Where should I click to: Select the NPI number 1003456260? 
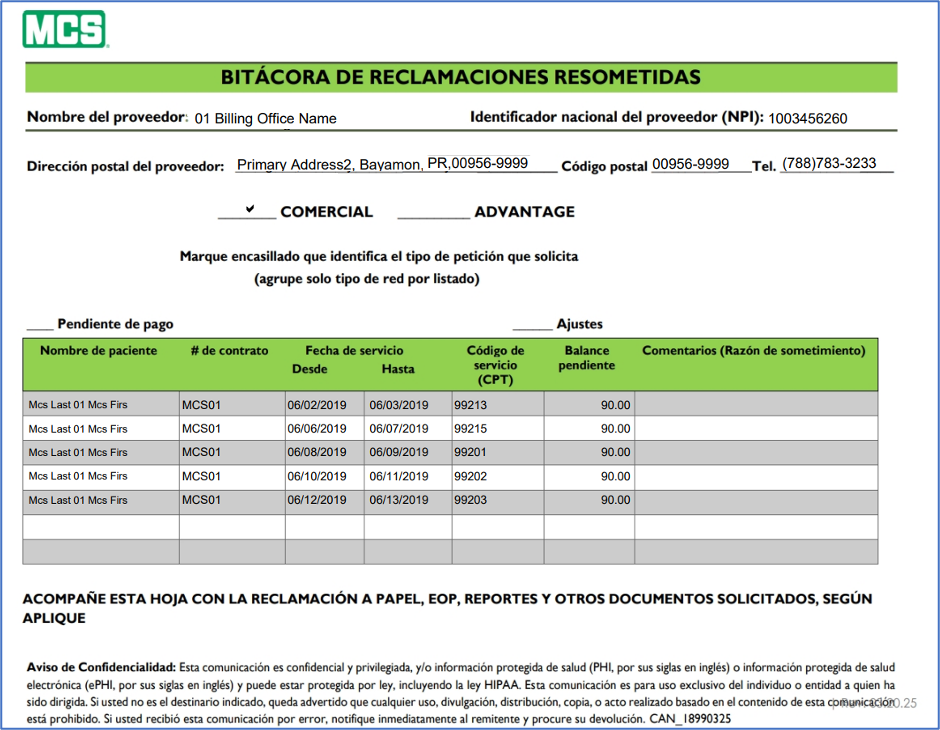[x=809, y=118]
